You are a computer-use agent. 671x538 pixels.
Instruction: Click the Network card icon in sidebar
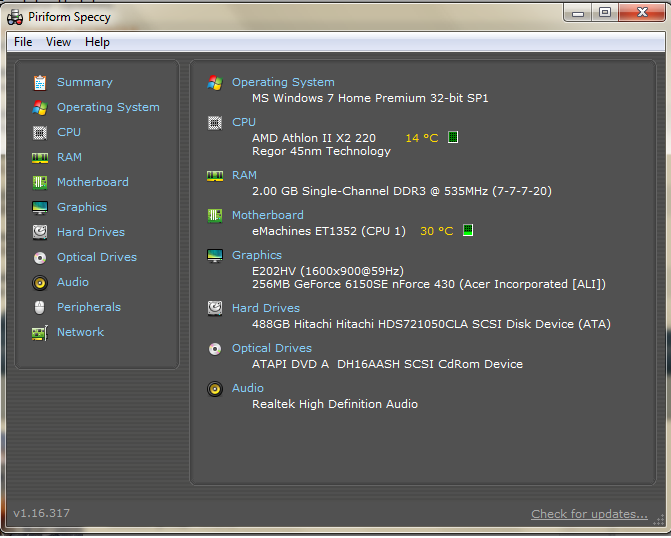click(40, 333)
